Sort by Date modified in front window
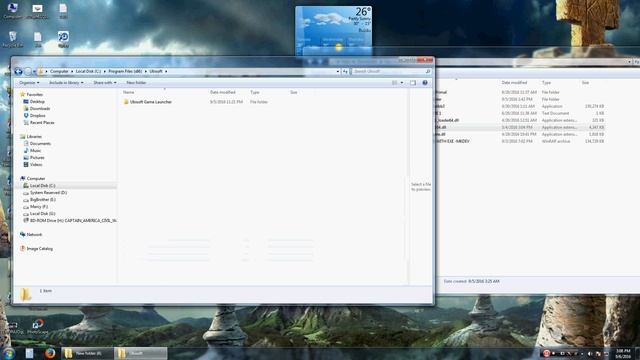Image resolution: width=640 pixels, height=360 pixels. tap(223, 93)
